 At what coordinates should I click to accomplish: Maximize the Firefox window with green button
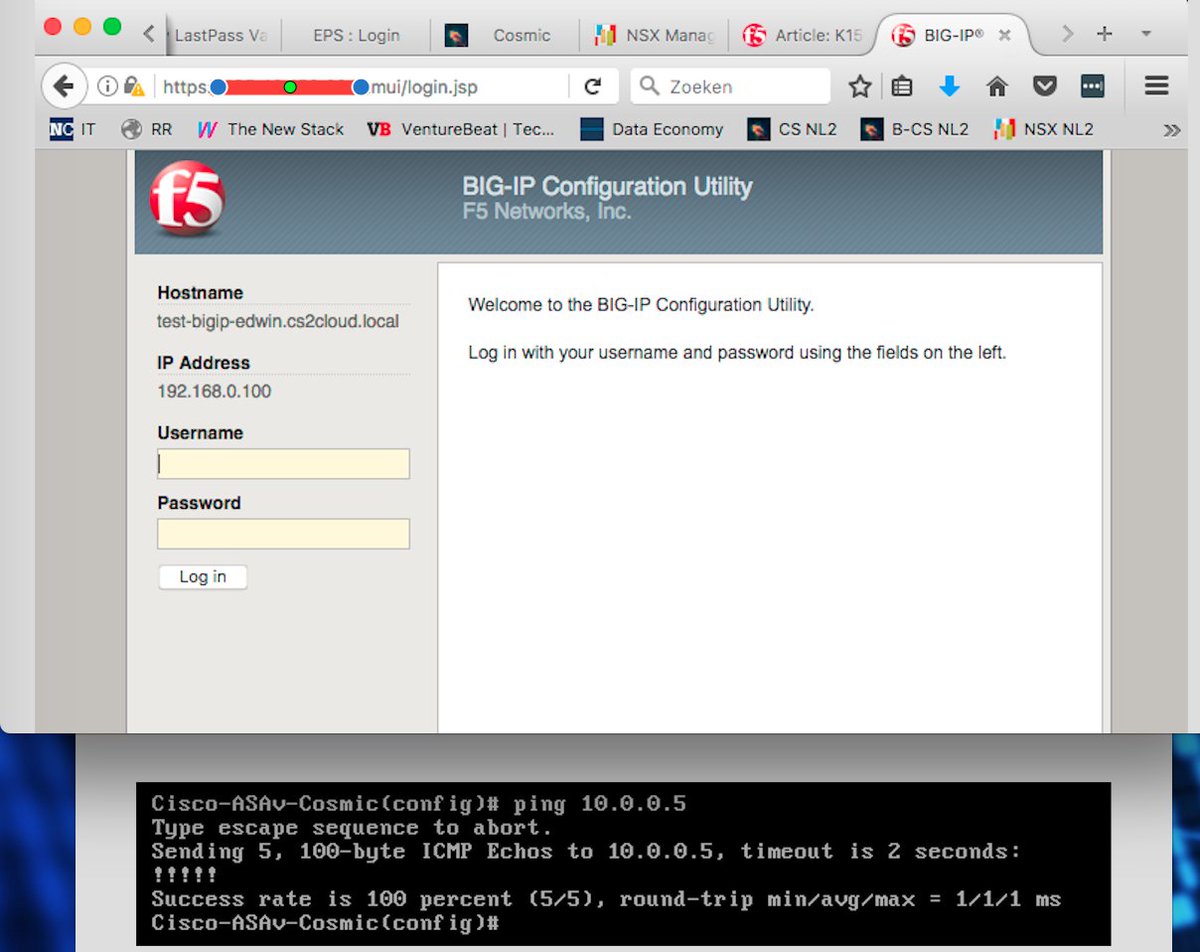tap(112, 27)
